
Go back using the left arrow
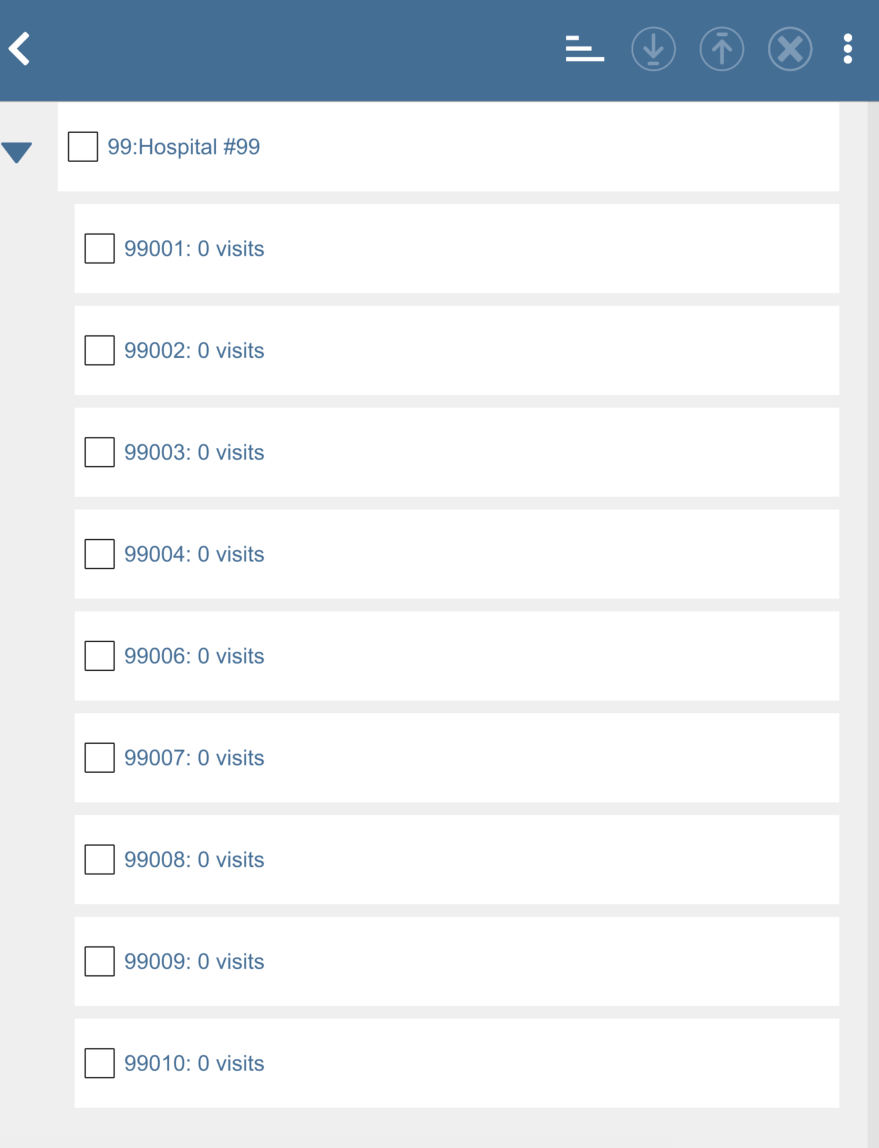pos(20,48)
